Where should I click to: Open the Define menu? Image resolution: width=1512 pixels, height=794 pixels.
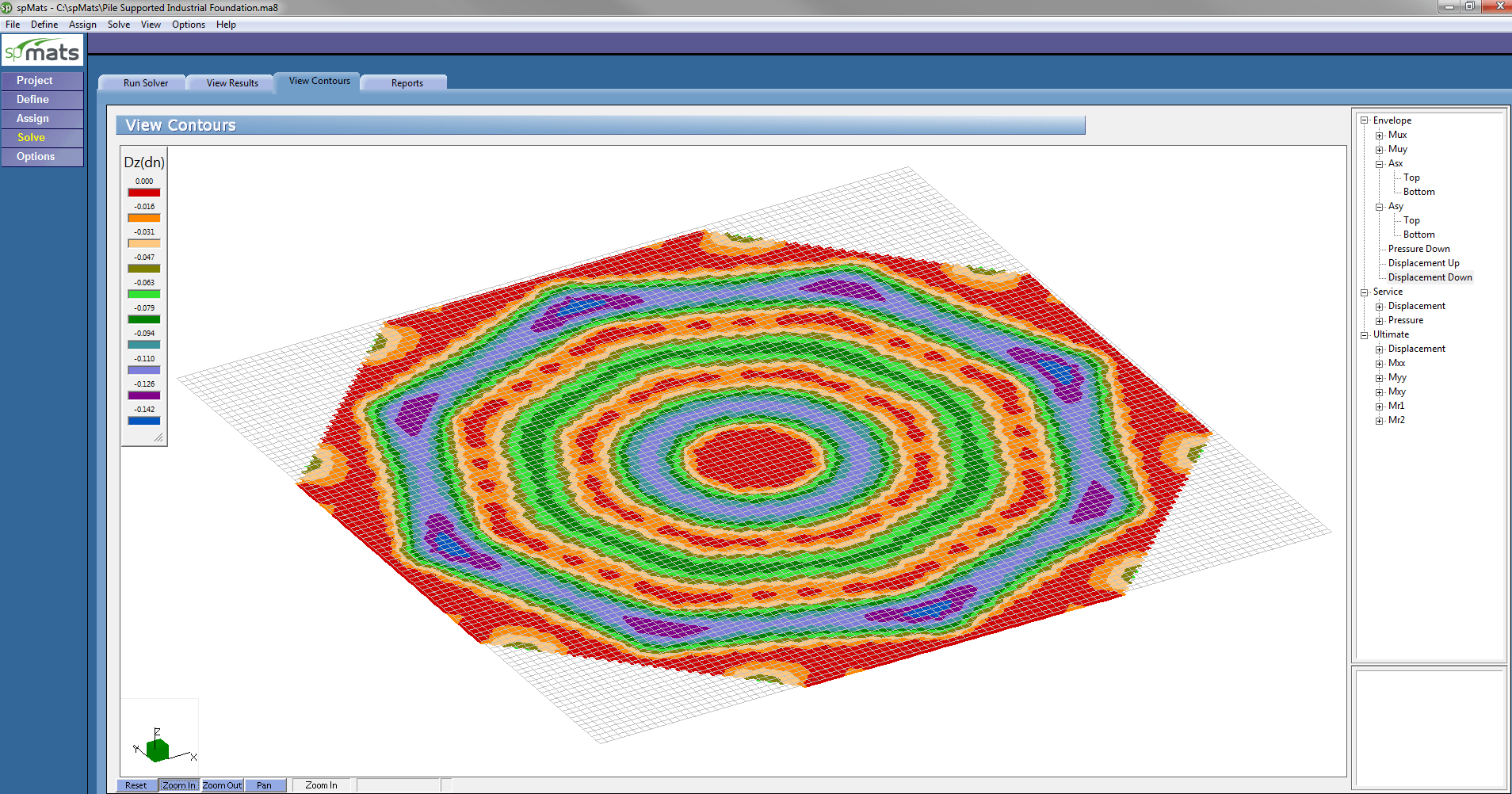[44, 24]
